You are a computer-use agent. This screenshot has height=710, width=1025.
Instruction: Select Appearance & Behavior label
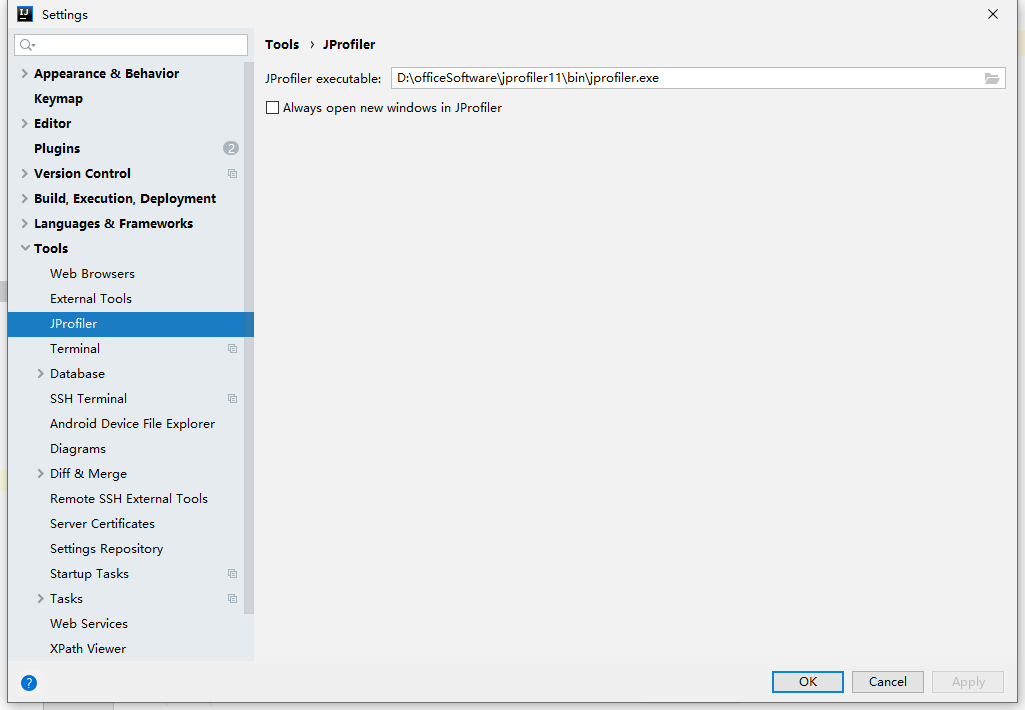107,73
